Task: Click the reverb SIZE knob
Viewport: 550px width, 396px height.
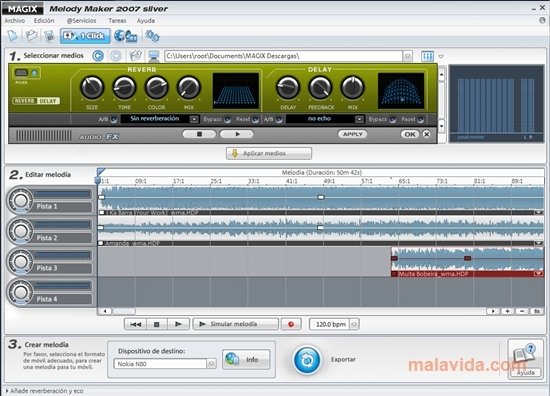Action: 92,87
